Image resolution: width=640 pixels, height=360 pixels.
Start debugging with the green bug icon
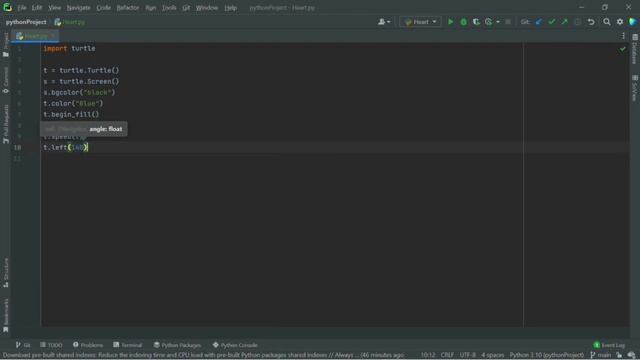pyautogui.click(x=463, y=22)
